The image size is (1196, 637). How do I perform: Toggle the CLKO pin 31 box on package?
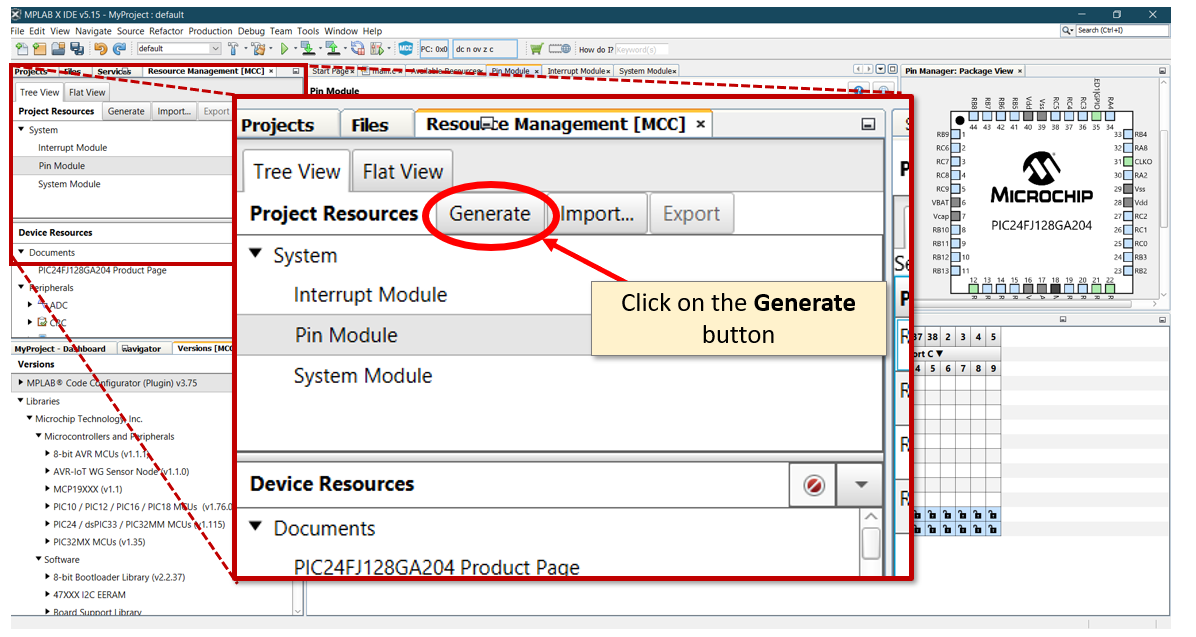click(1128, 162)
